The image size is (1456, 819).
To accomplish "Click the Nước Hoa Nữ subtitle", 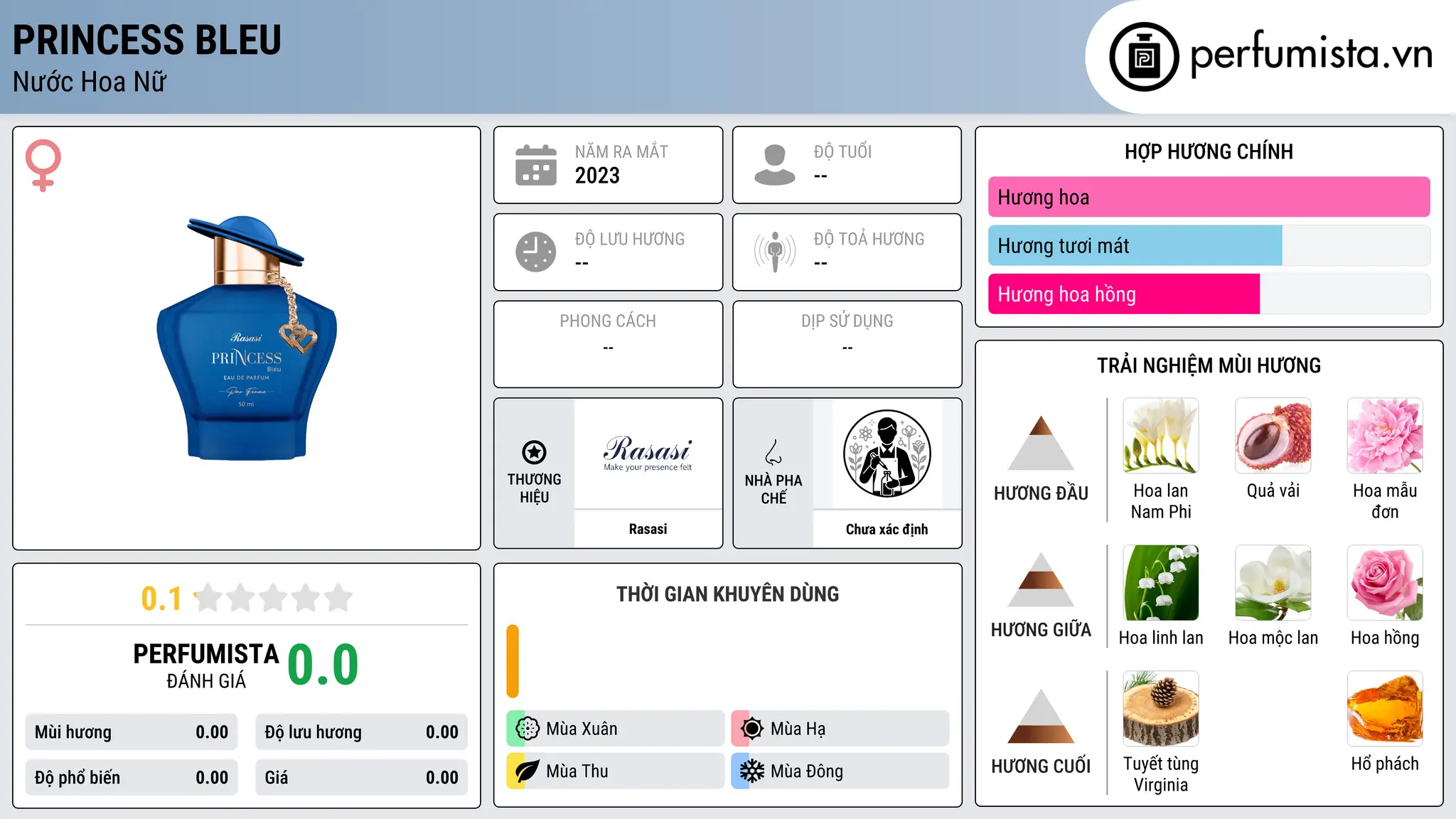I will pyautogui.click(x=90, y=82).
